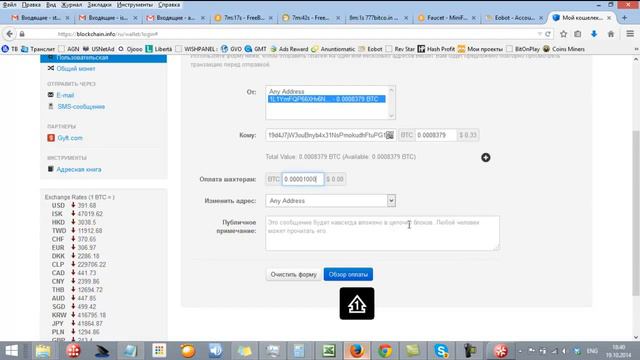Open the Транслит bookmark
Screen dimensions: 640x360
click(38, 49)
